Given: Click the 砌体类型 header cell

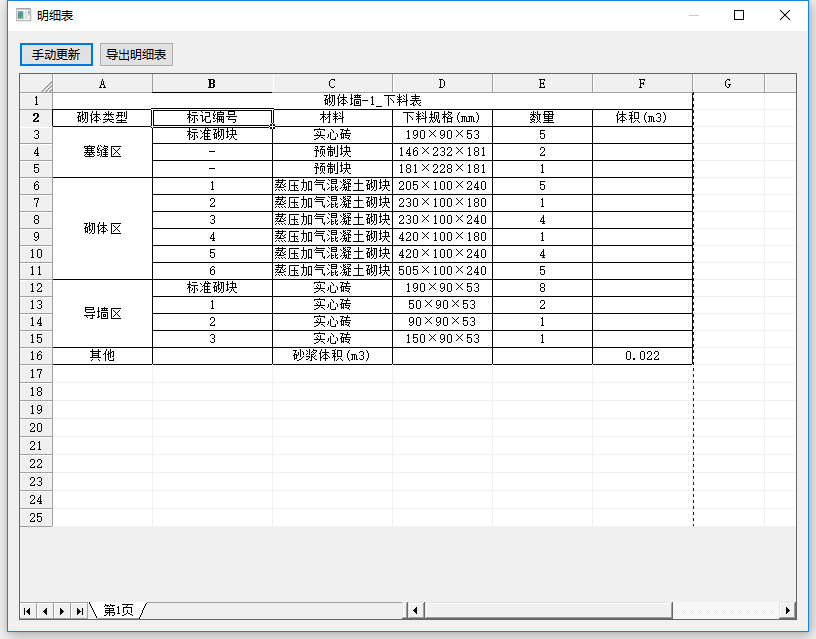Looking at the screenshot, I should tap(103, 118).
